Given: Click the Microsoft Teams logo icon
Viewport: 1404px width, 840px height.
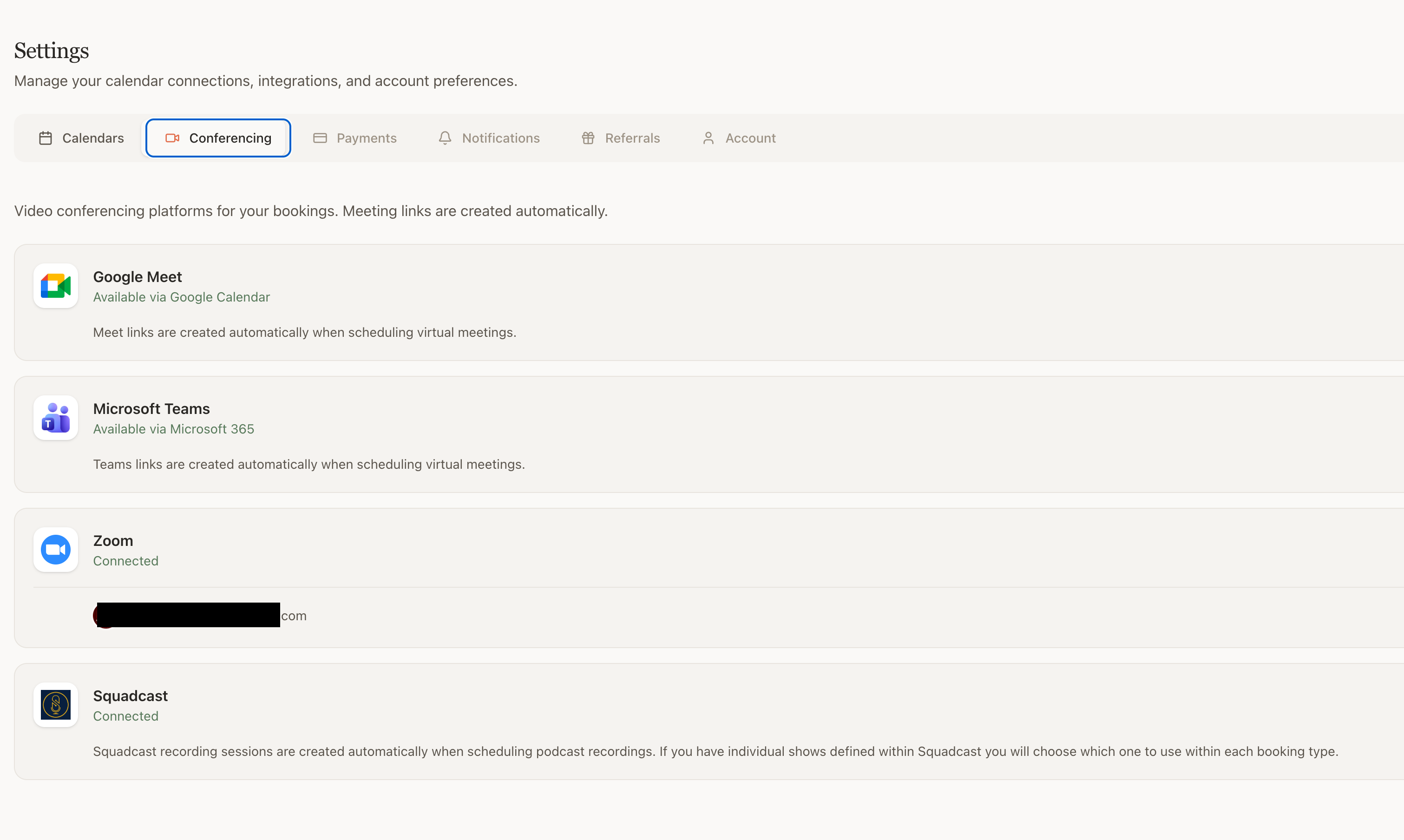Looking at the screenshot, I should (55, 418).
